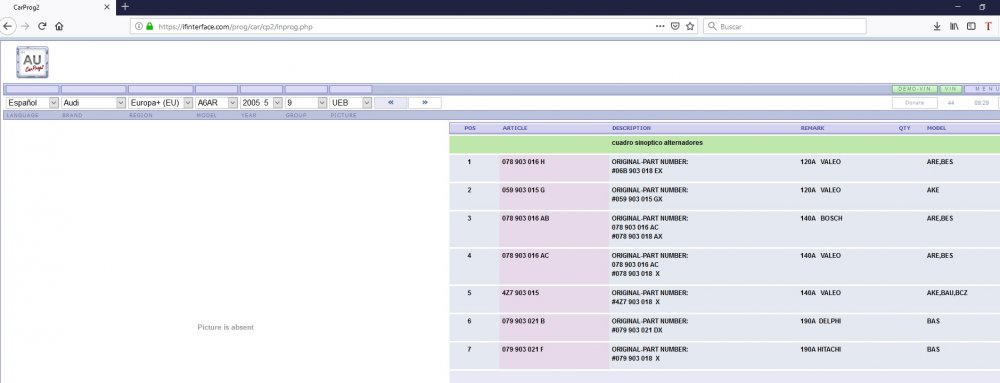Click the REMARK column header

(812, 128)
